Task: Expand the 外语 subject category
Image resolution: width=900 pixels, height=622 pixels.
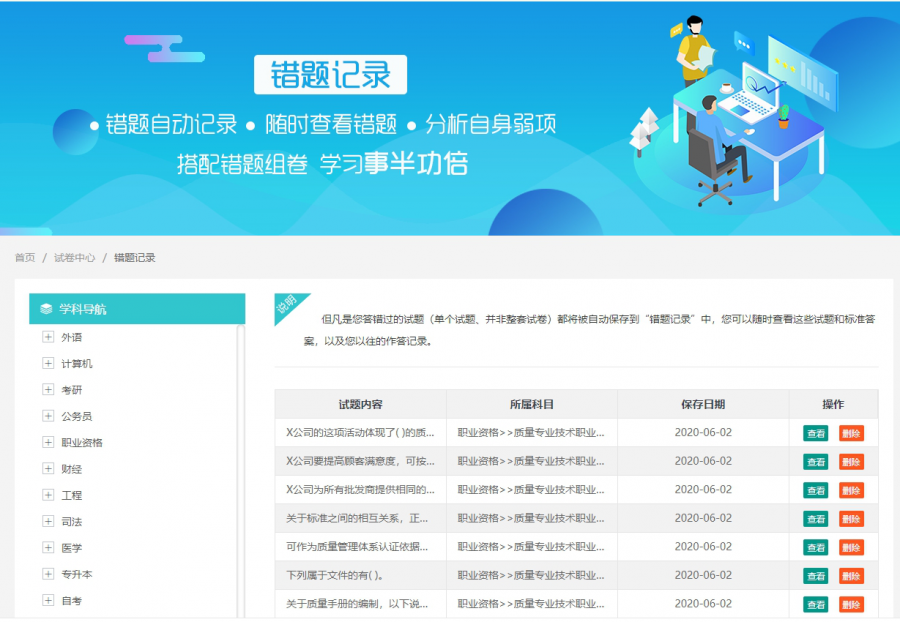Action: [48, 337]
